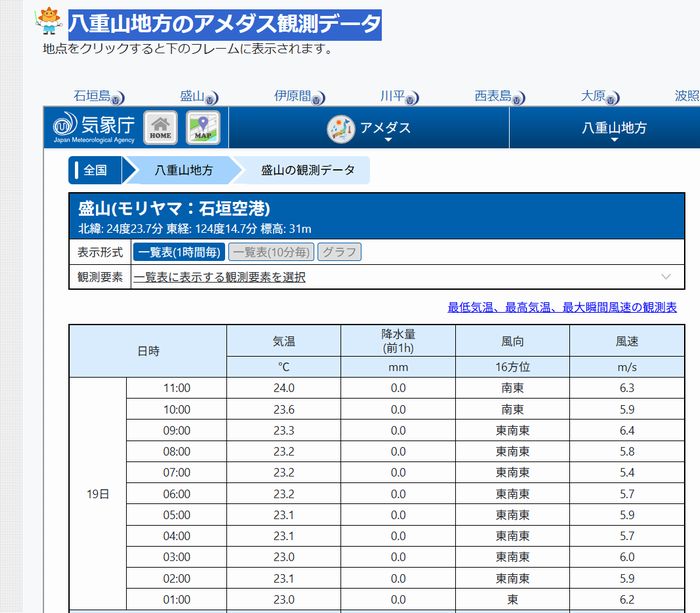Viewport: 700px width, 613px height.
Task: Click the 23.3 temperature cell
Action: [283, 430]
